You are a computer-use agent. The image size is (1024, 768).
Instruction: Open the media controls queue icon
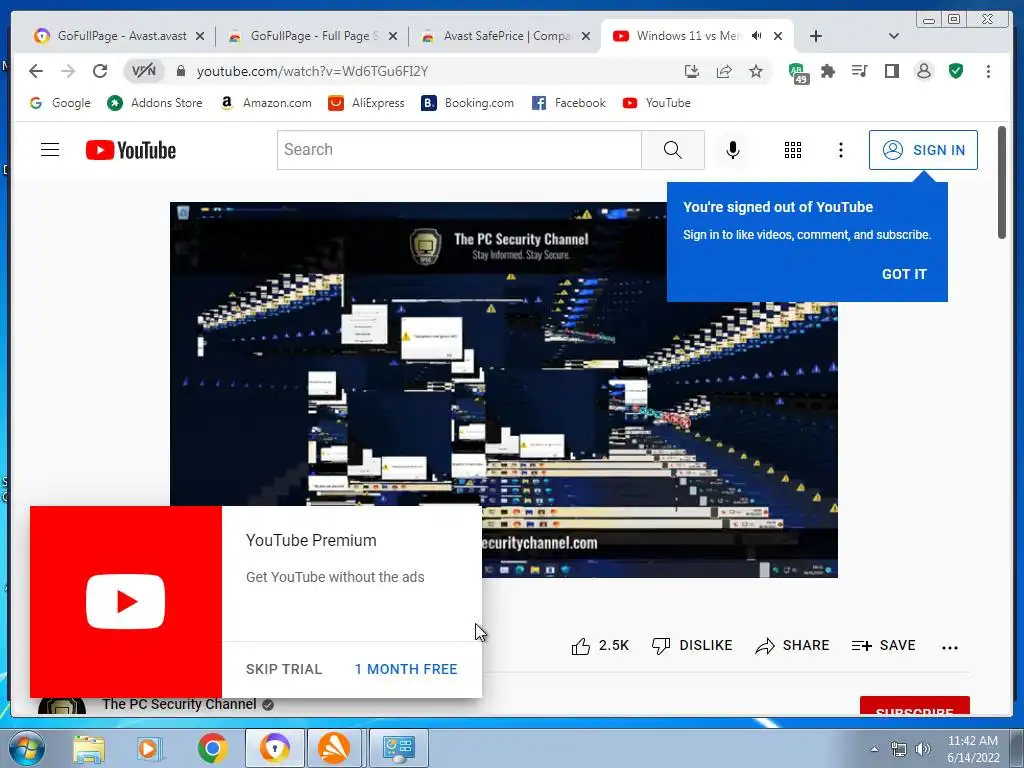859,71
